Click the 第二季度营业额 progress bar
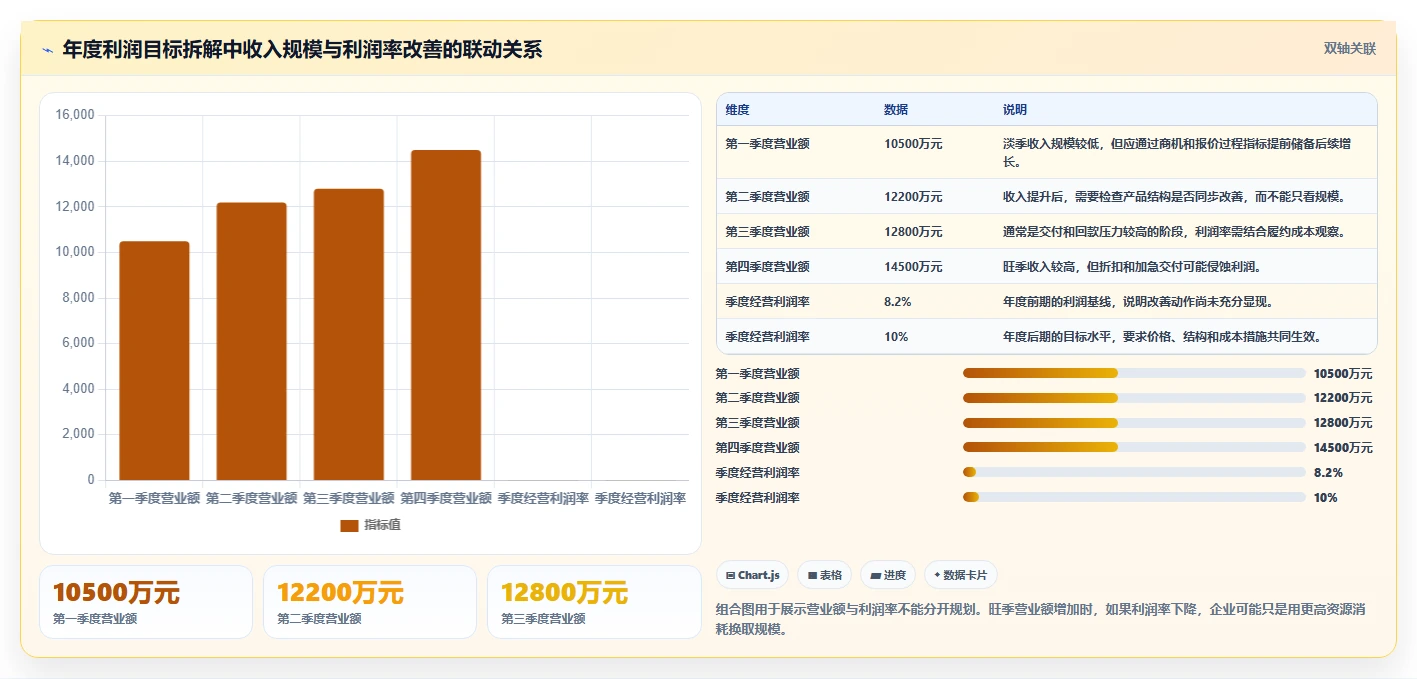The height and width of the screenshot is (679, 1417). click(x=1134, y=398)
